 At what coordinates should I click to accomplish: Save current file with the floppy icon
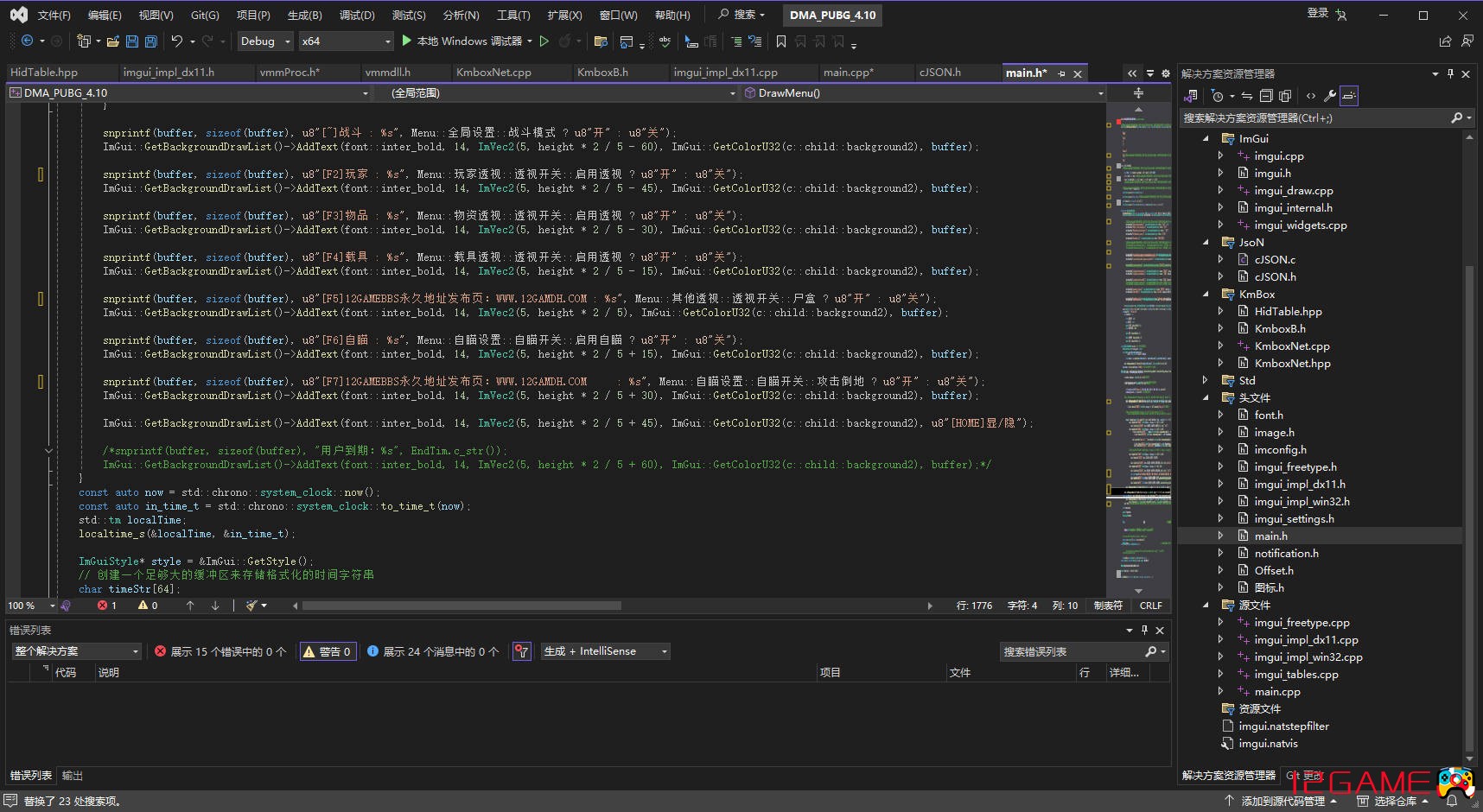(131, 41)
